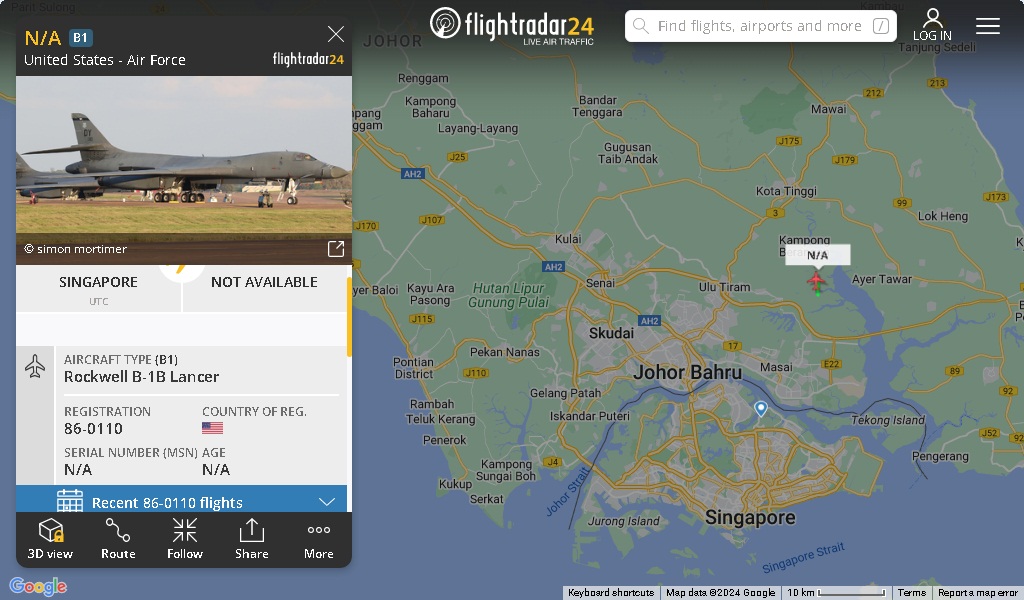Click the SINGAPORE origin label
This screenshot has height=600, width=1024.
(x=98, y=282)
